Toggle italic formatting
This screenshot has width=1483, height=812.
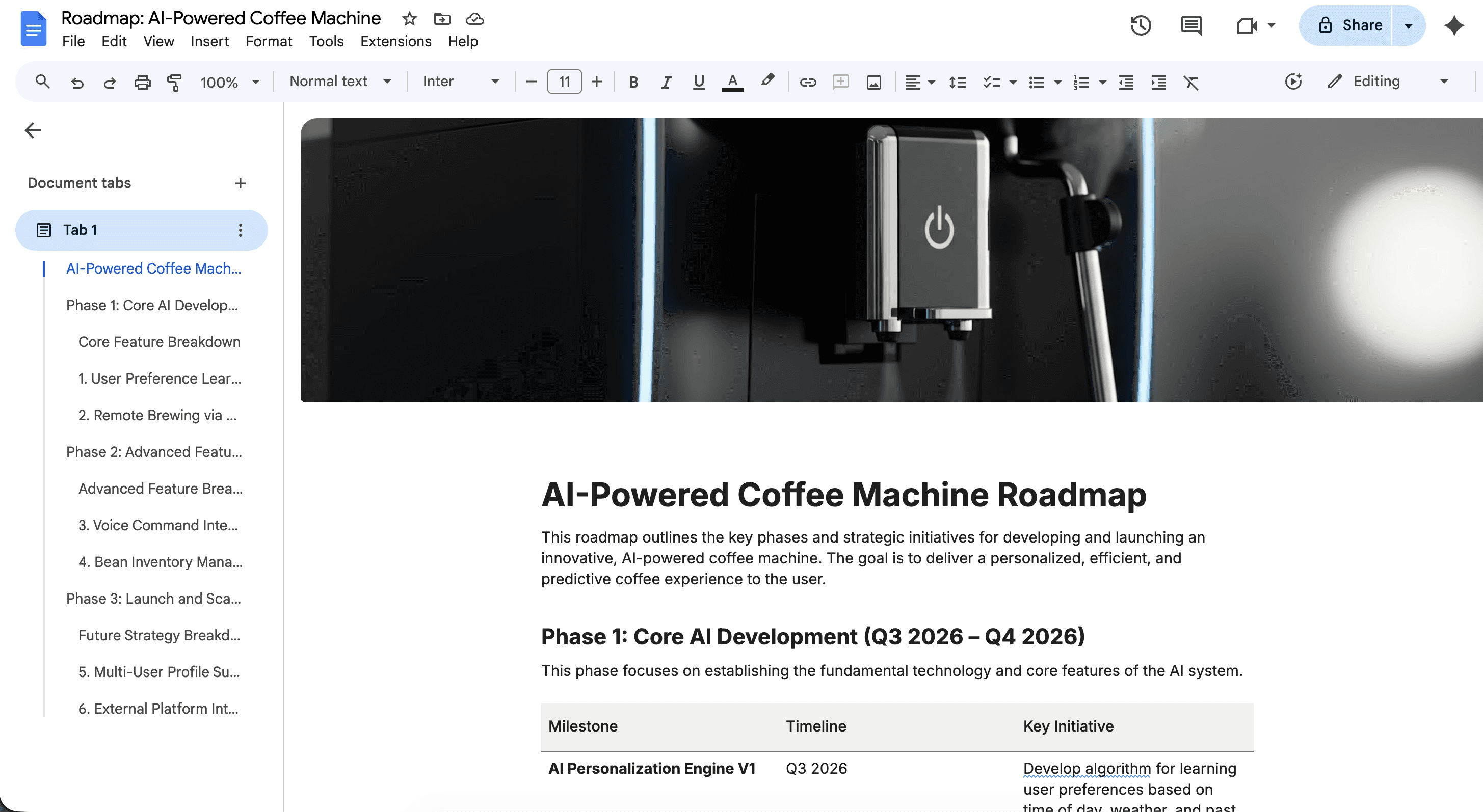[x=666, y=83]
